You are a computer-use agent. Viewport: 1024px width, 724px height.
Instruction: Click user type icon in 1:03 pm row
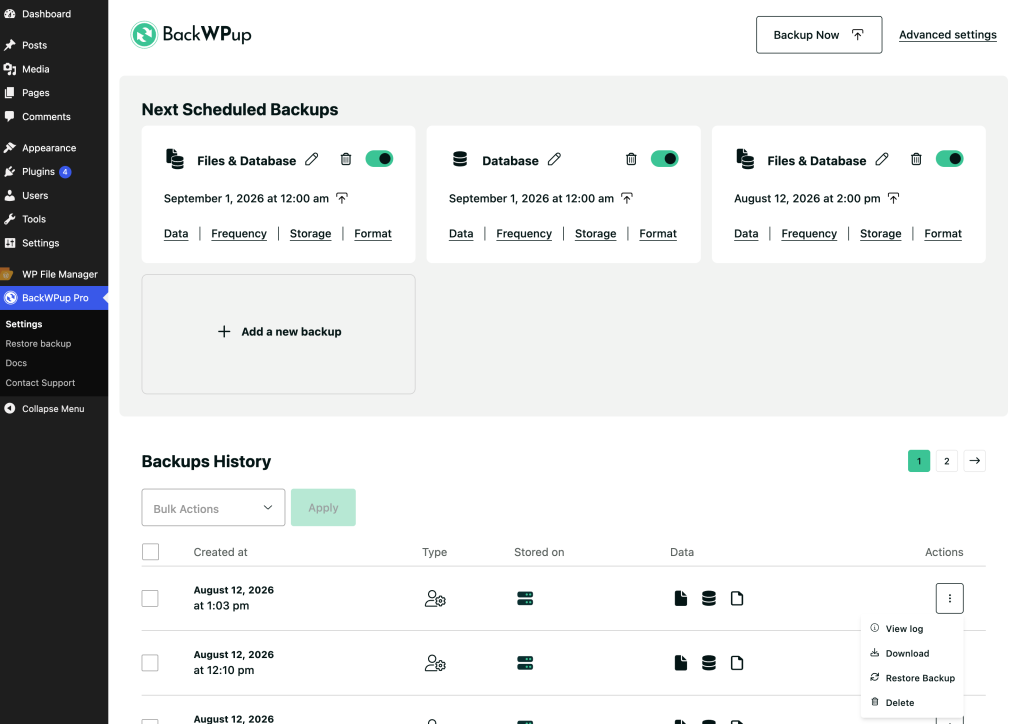(435, 599)
